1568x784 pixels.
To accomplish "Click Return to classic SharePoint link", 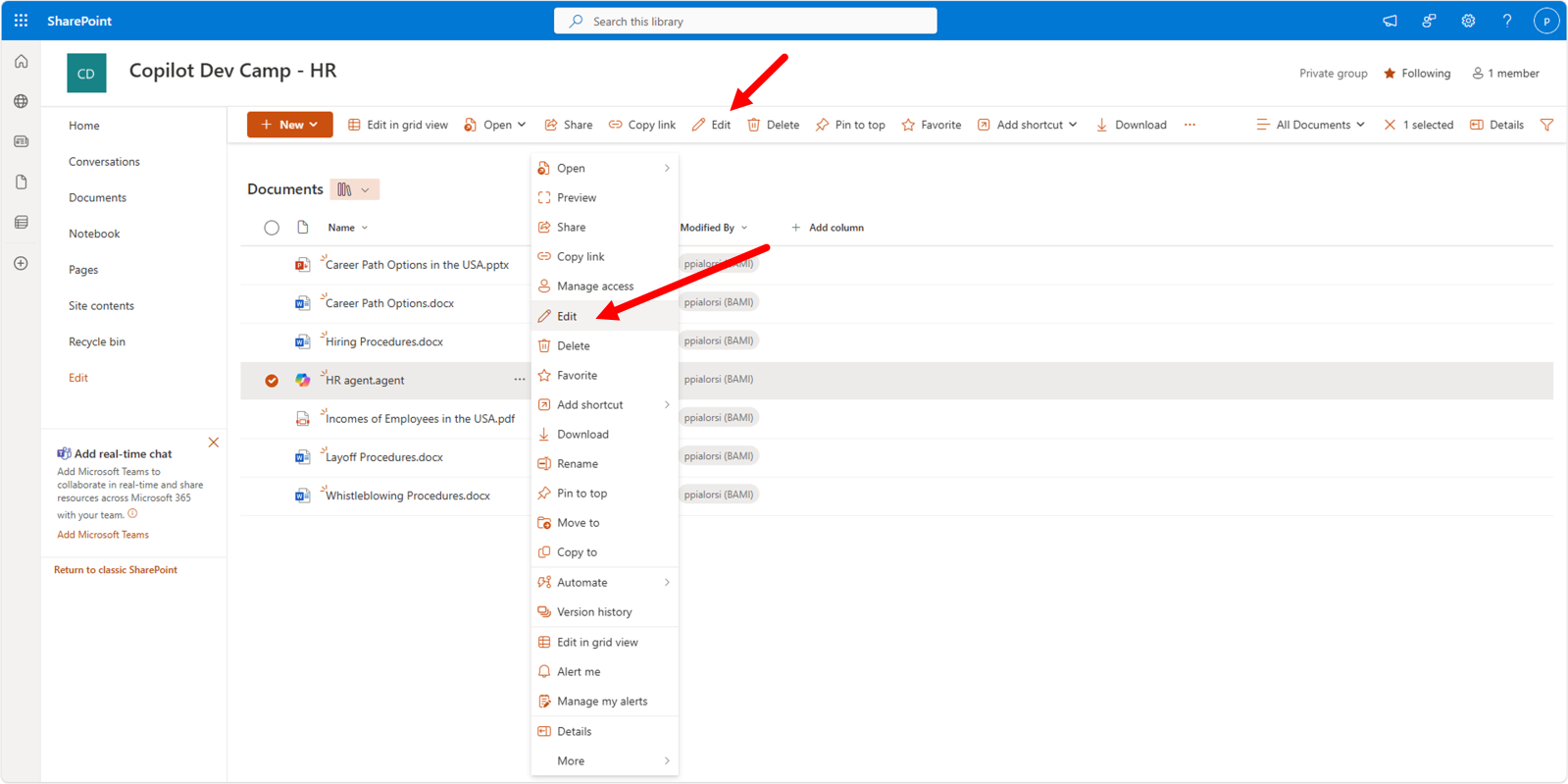I will 116,570.
